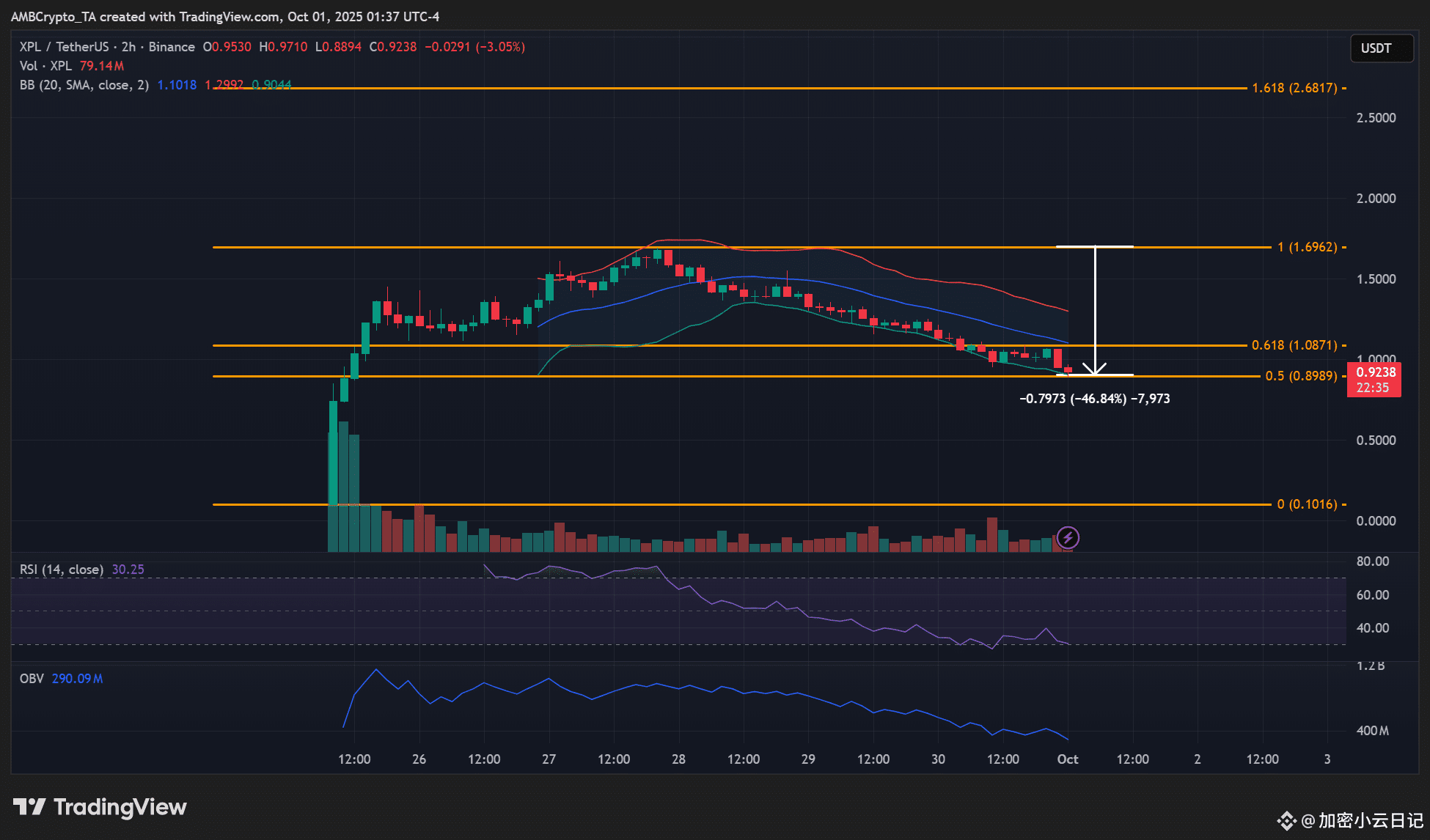The height and width of the screenshot is (840, 1430).
Task: Click the 0 (0.1016) Fibonacci level label
Action: pos(1307,504)
